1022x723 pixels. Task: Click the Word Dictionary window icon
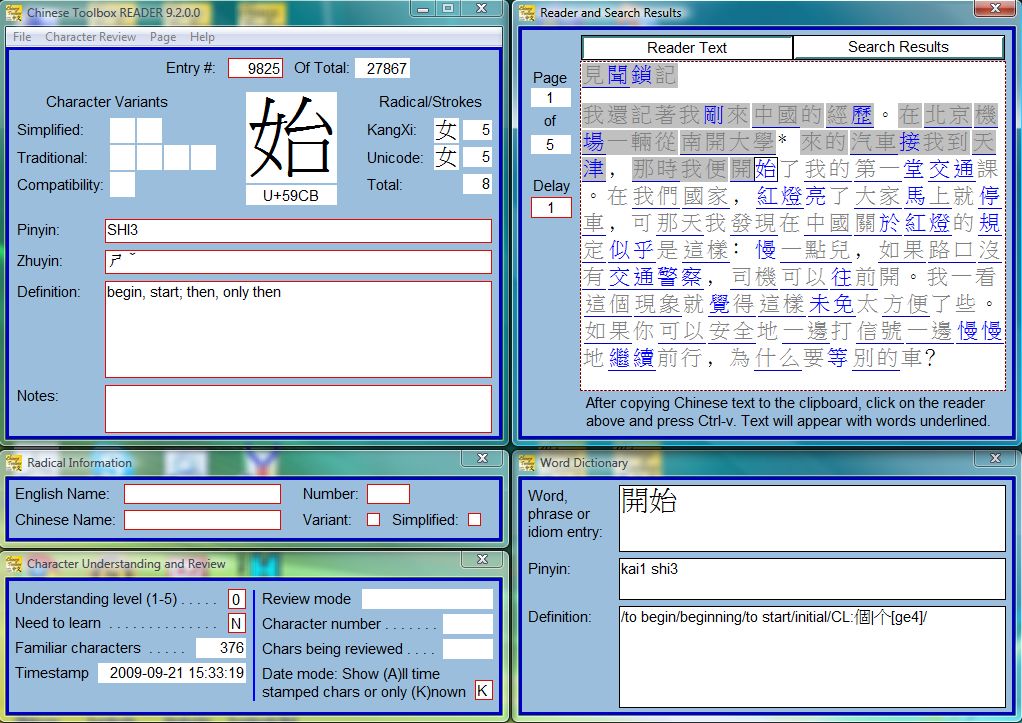(527, 462)
